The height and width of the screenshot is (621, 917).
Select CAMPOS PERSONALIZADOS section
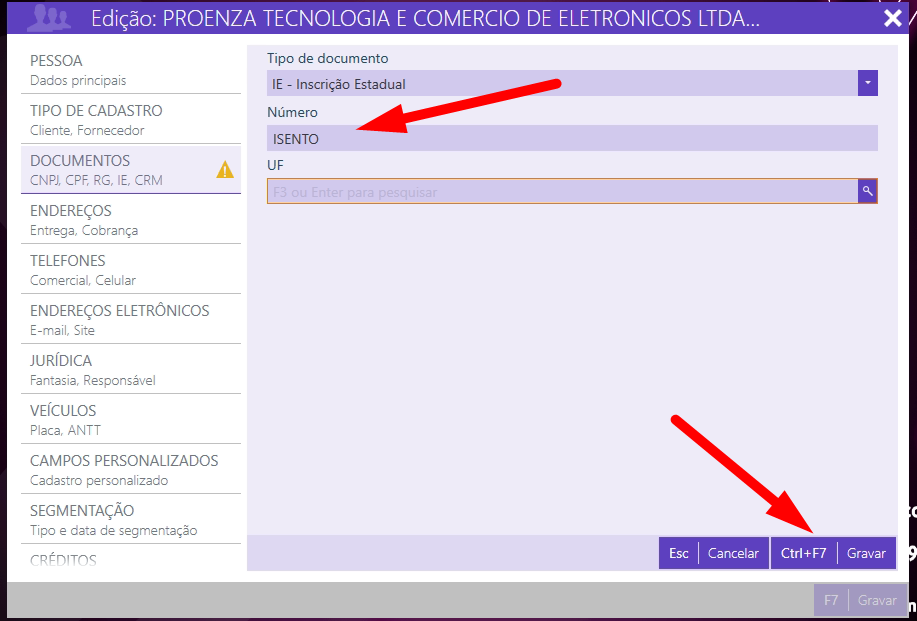(130, 470)
